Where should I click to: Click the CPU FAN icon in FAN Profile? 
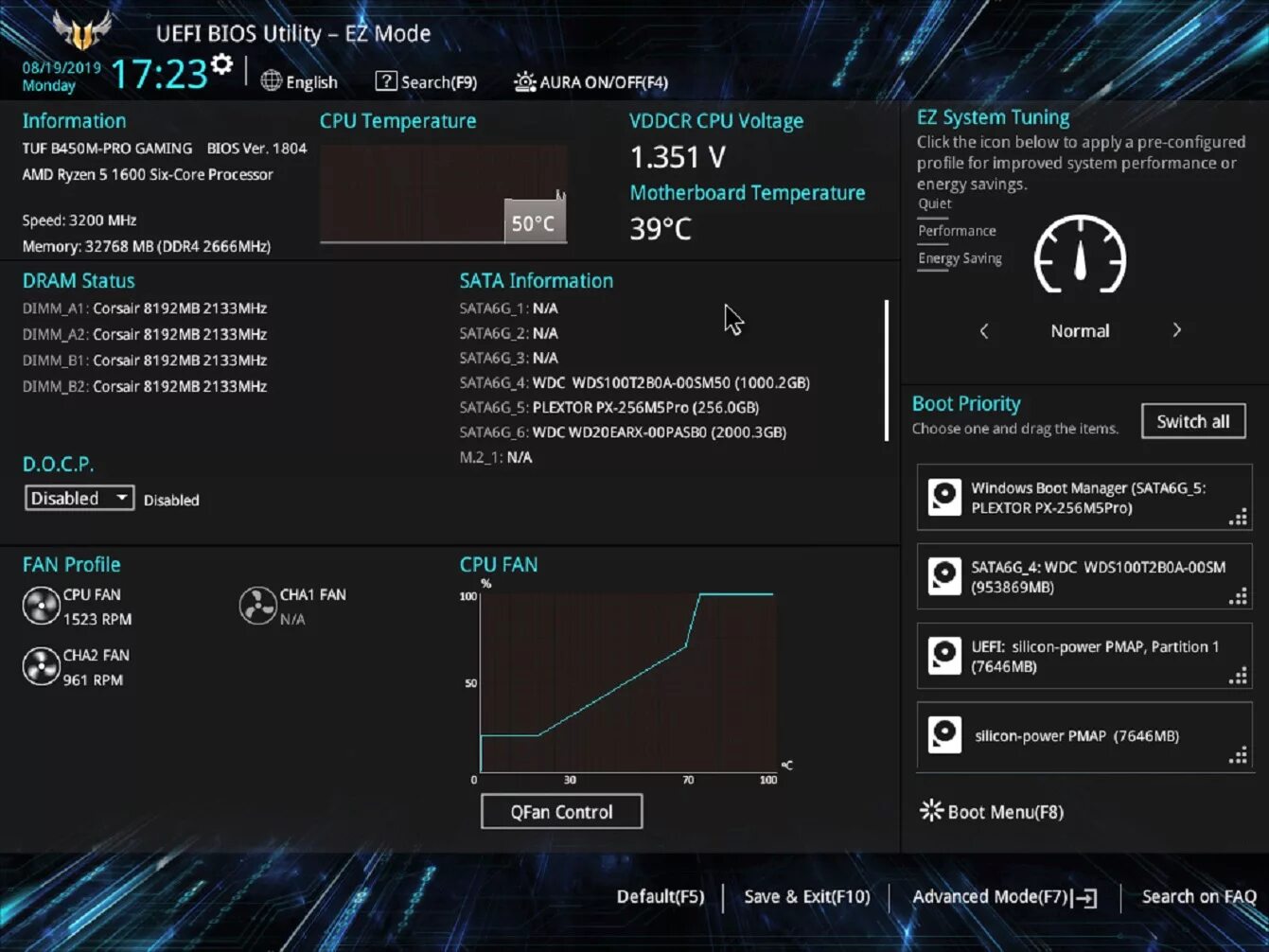(42, 607)
